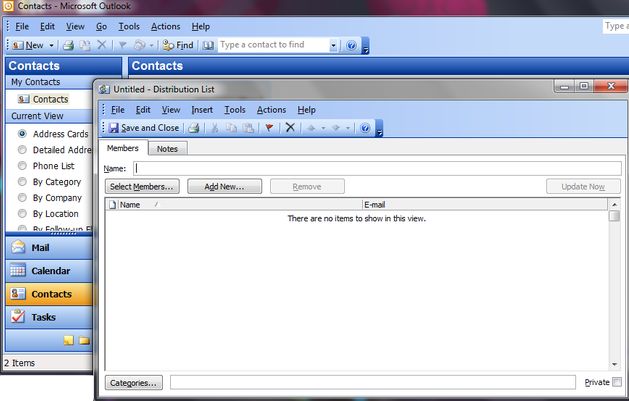Click the Cut scissors icon in Distribution List

pyautogui.click(x=215, y=128)
